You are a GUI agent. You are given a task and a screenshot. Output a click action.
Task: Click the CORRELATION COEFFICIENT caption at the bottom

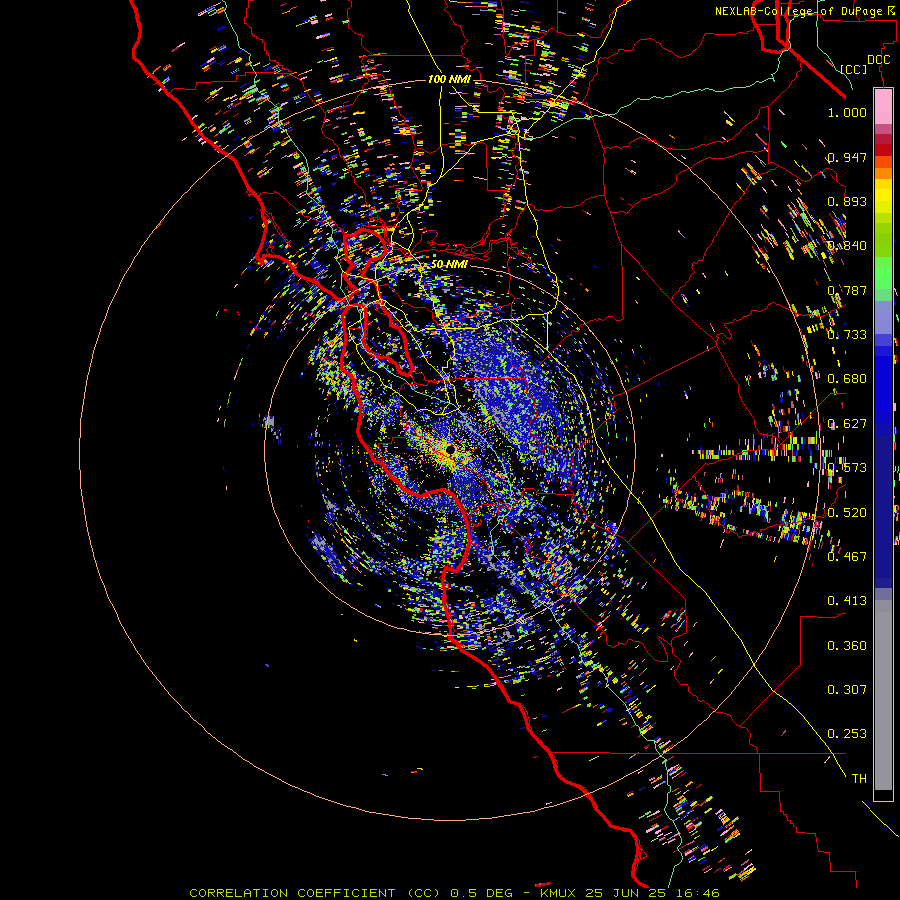pyautogui.click(x=454, y=893)
